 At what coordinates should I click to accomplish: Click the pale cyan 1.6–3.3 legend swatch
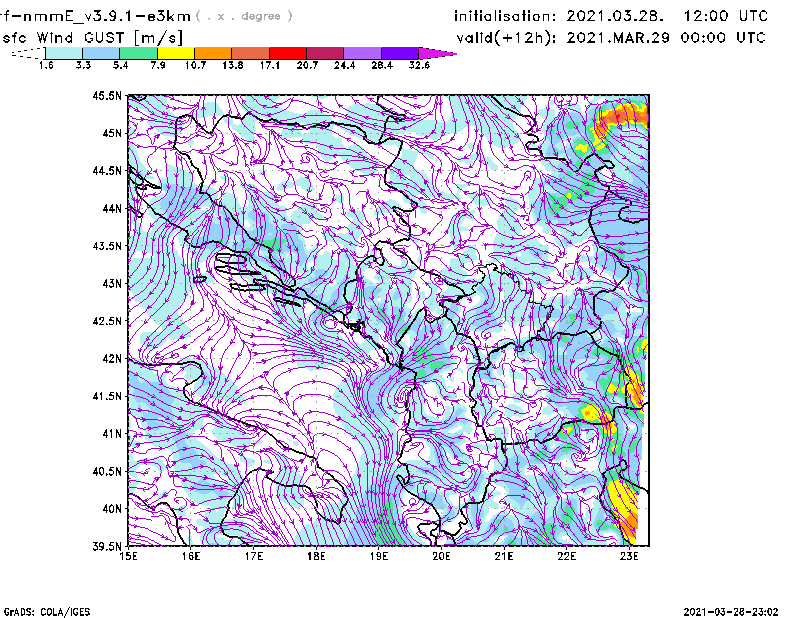[64, 53]
